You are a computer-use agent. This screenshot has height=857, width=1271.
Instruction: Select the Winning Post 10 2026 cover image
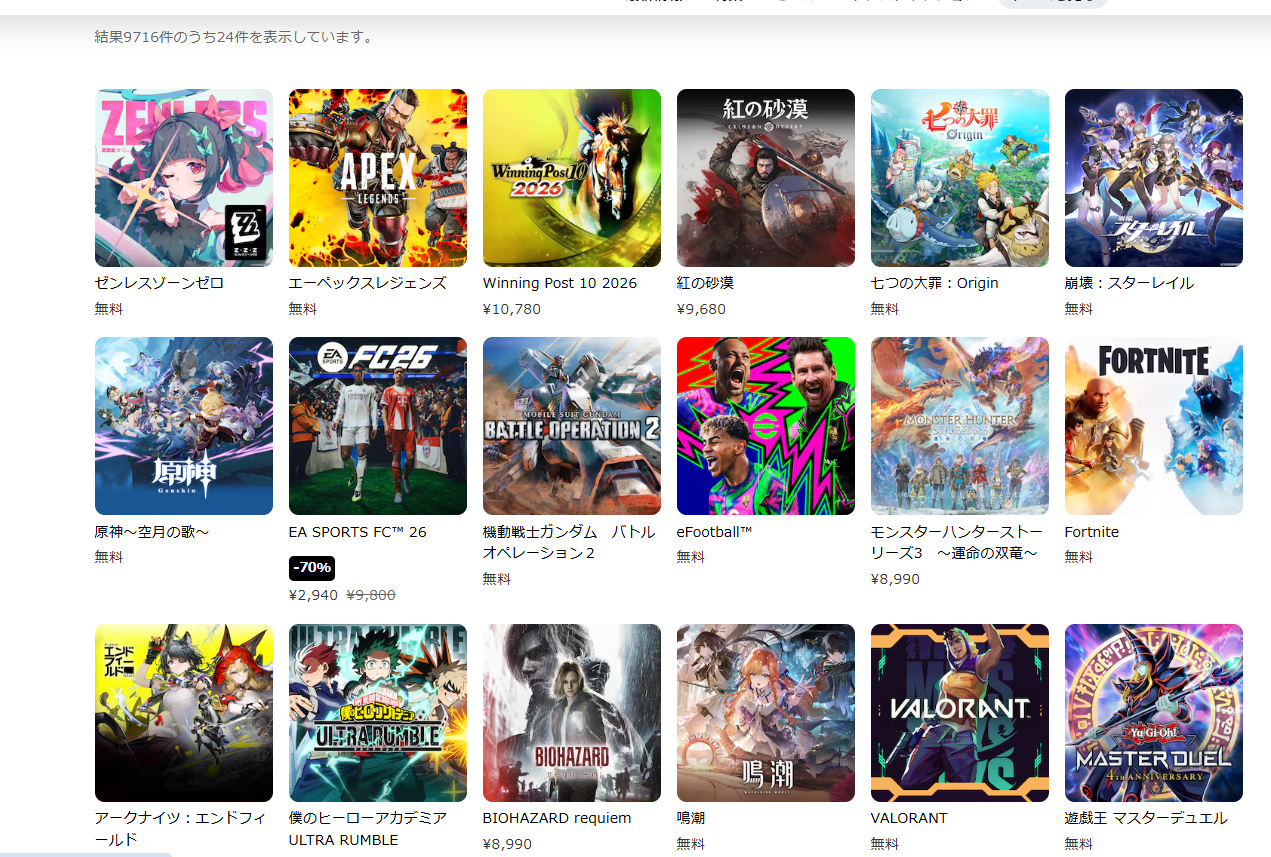[572, 178]
